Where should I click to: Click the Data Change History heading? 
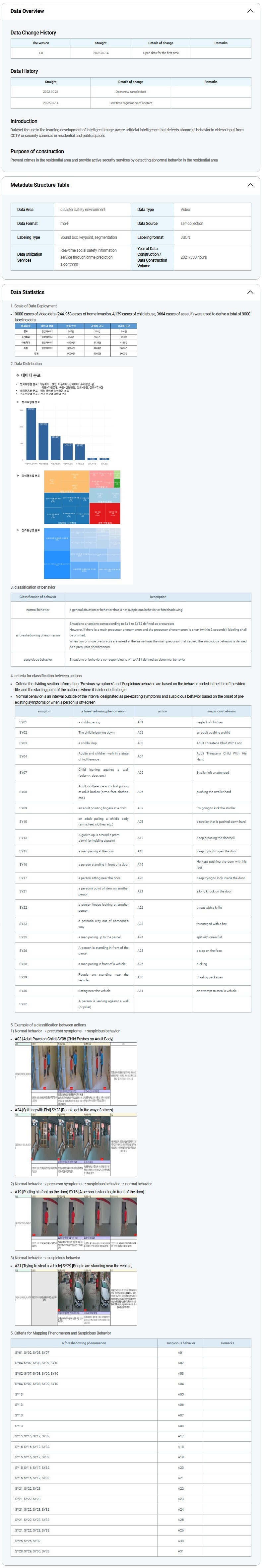pos(33,33)
